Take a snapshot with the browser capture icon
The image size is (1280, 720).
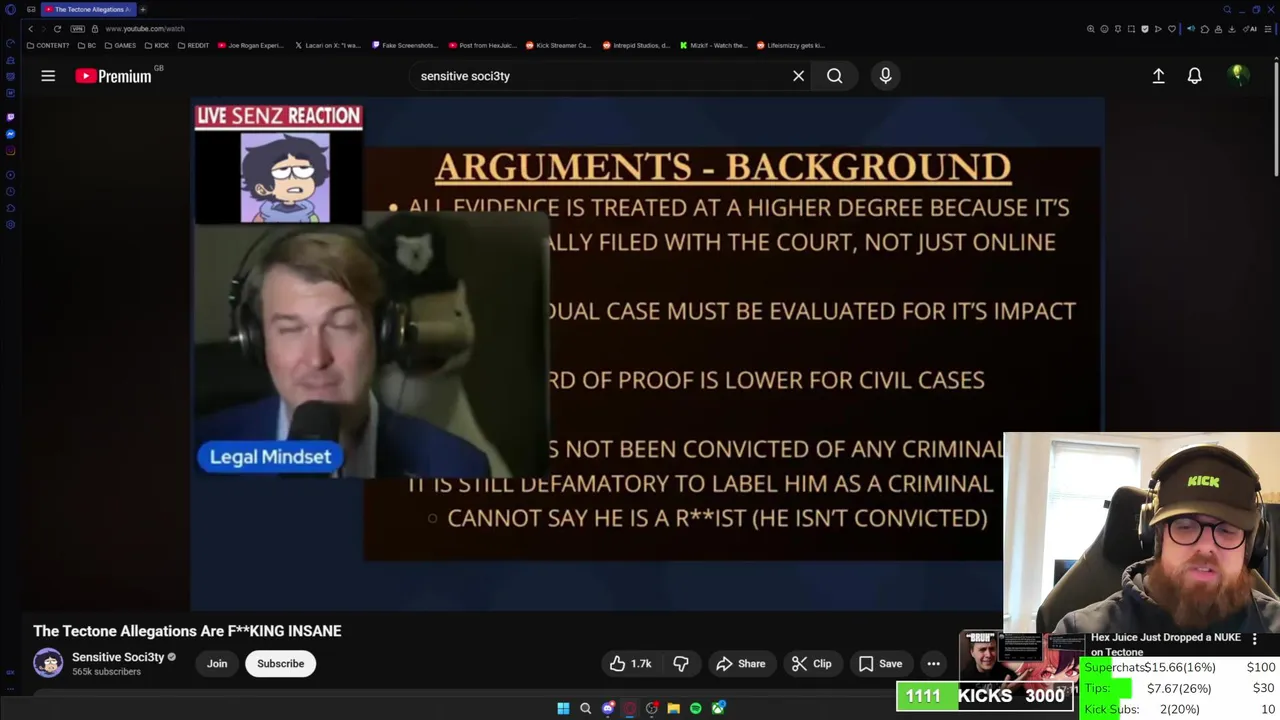tap(1131, 29)
